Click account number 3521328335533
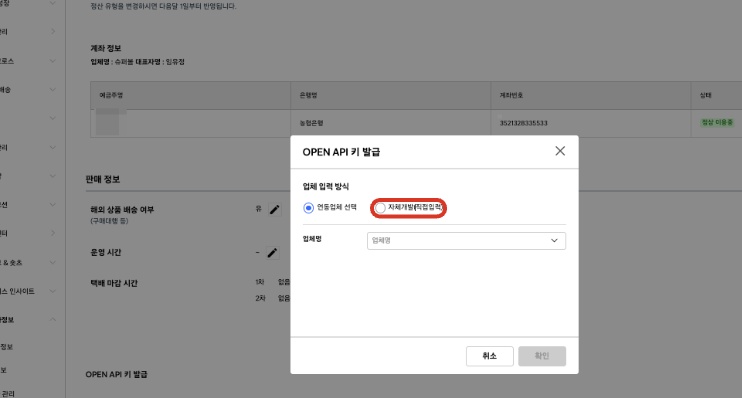 [523, 123]
